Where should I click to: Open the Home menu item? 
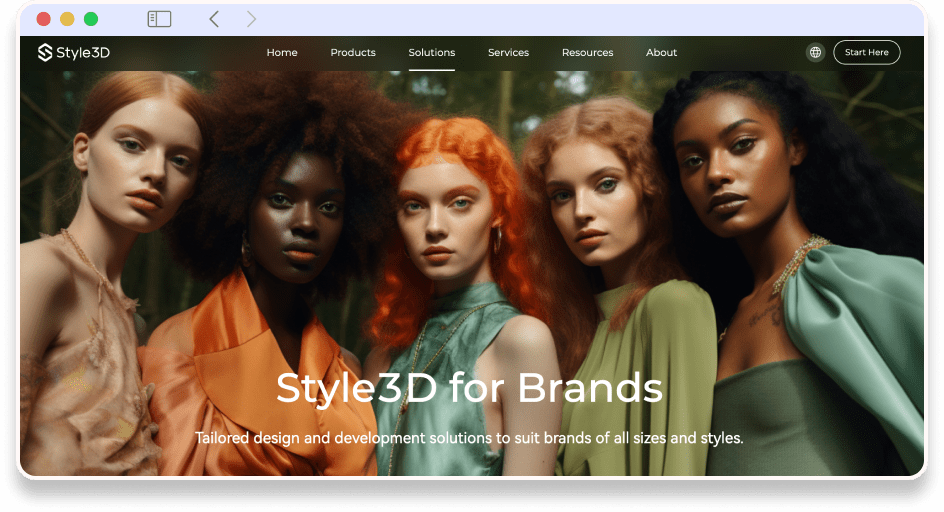(282, 53)
